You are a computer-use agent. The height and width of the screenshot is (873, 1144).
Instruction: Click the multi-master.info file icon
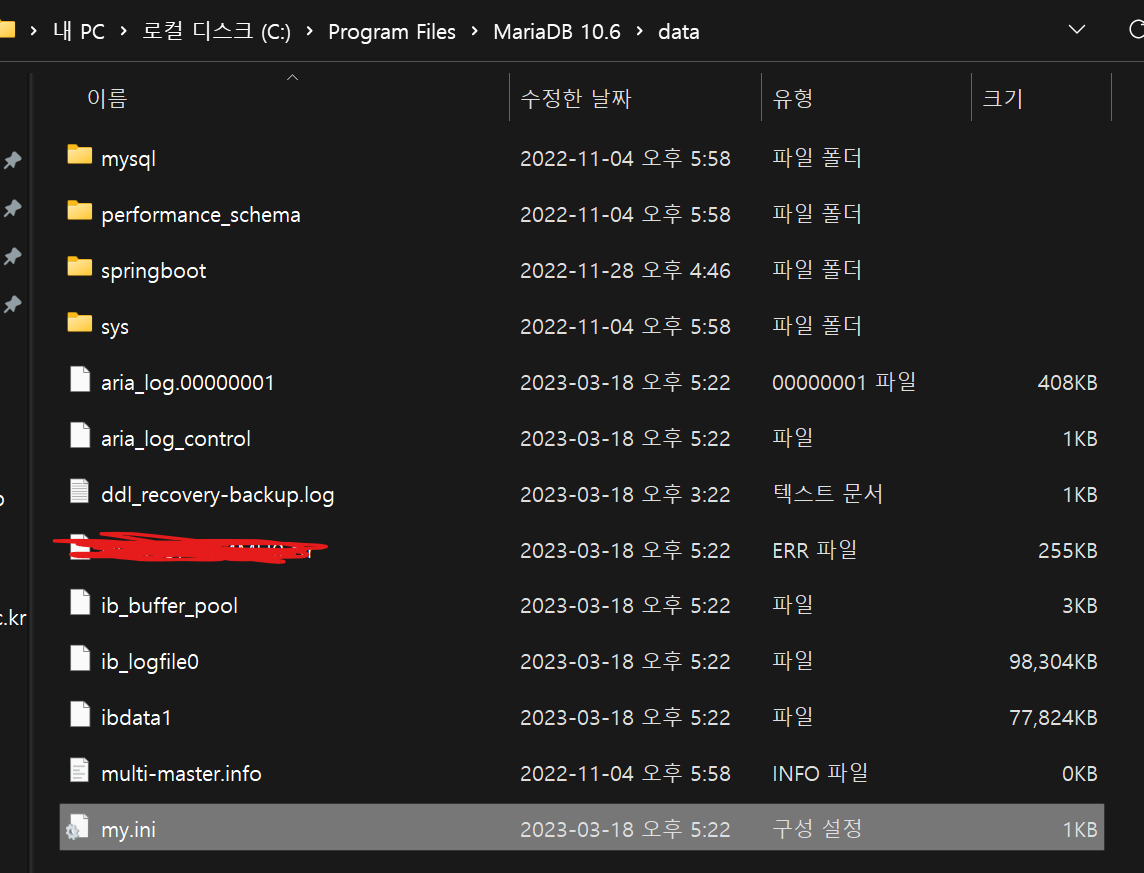[80, 770]
